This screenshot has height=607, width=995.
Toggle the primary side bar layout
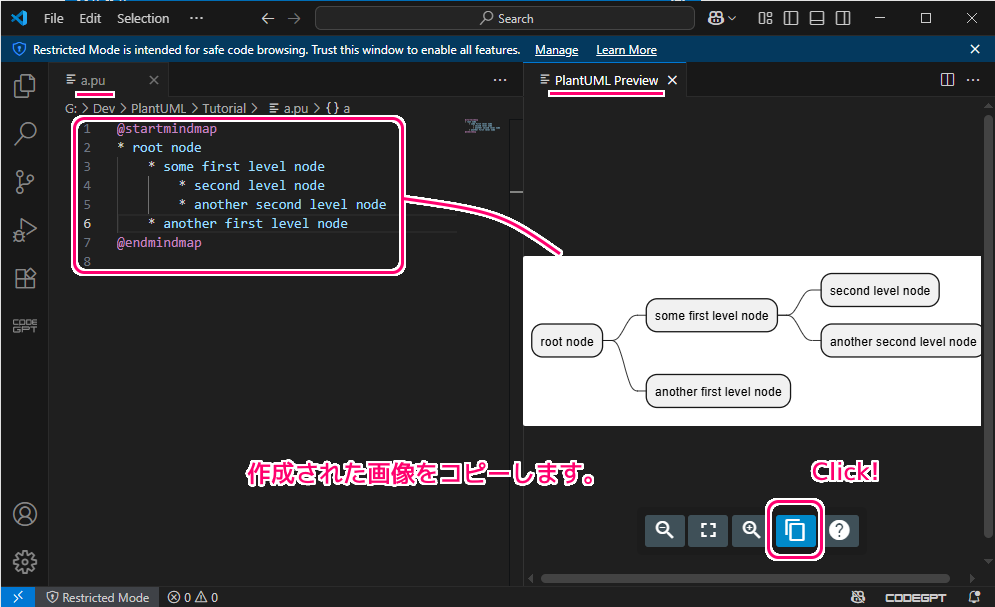pos(791,18)
